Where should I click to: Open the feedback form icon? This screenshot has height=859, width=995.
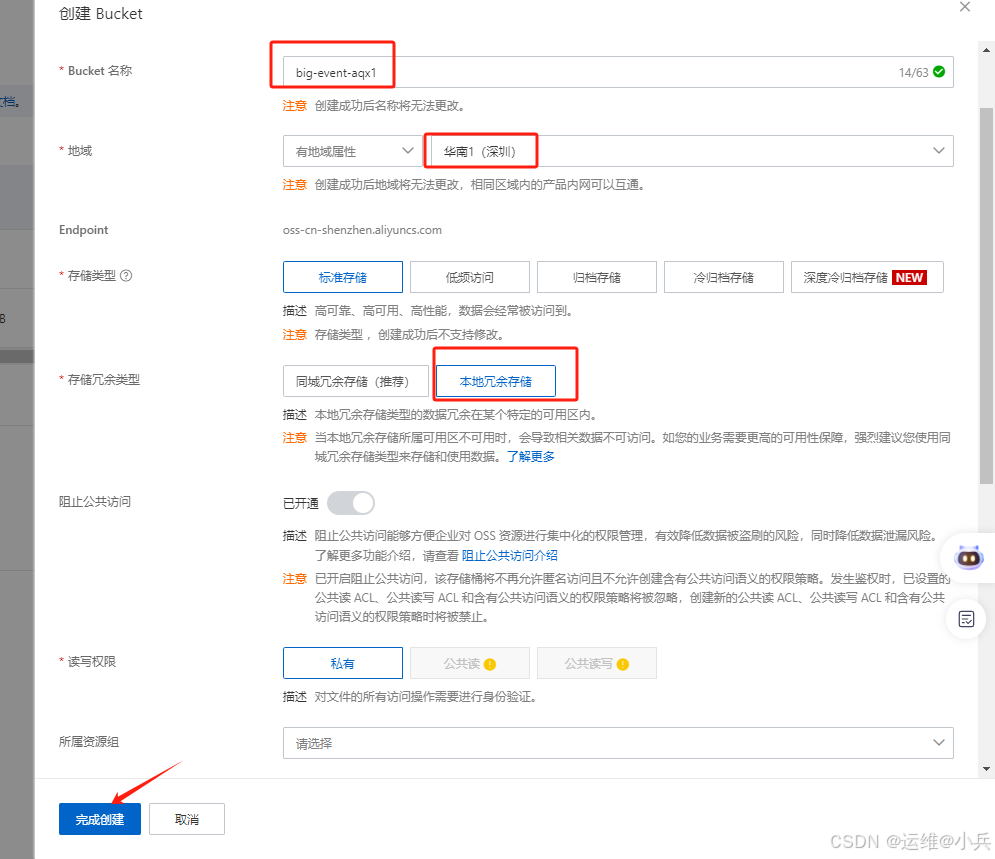pyautogui.click(x=966, y=619)
